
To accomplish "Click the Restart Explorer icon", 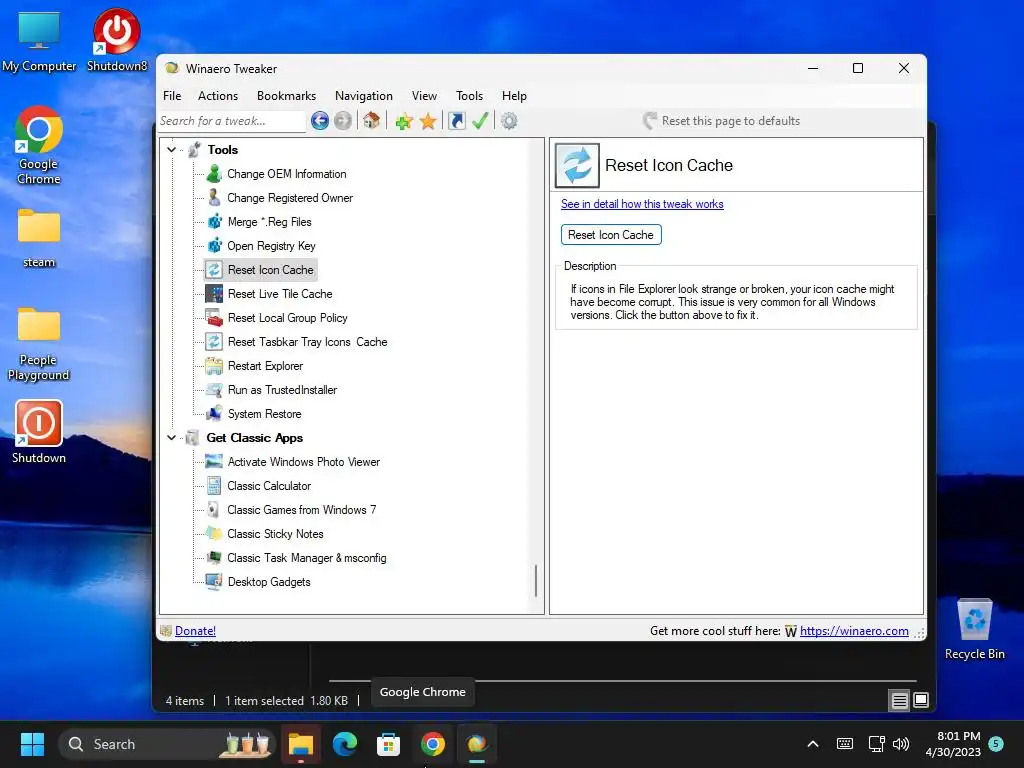I will click(x=214, y=366).
